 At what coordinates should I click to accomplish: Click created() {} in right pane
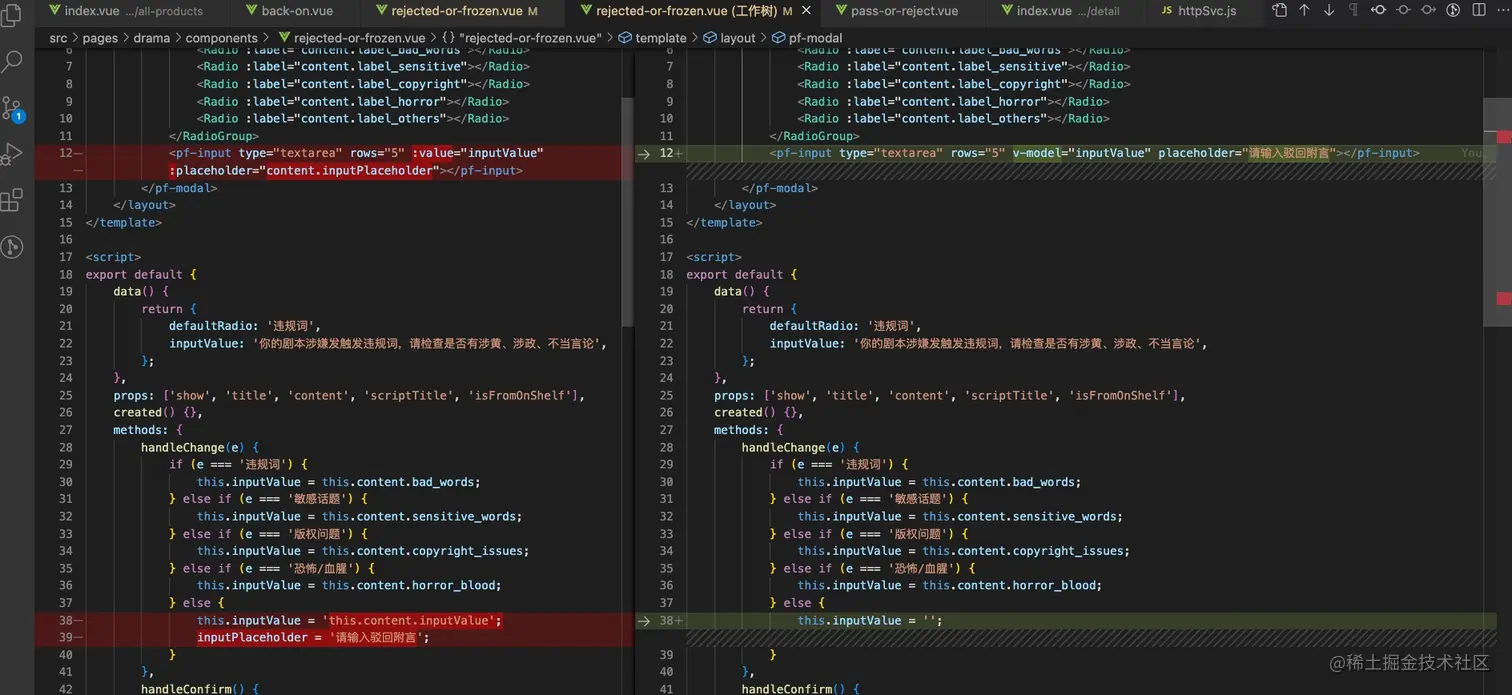pos(759,413)
